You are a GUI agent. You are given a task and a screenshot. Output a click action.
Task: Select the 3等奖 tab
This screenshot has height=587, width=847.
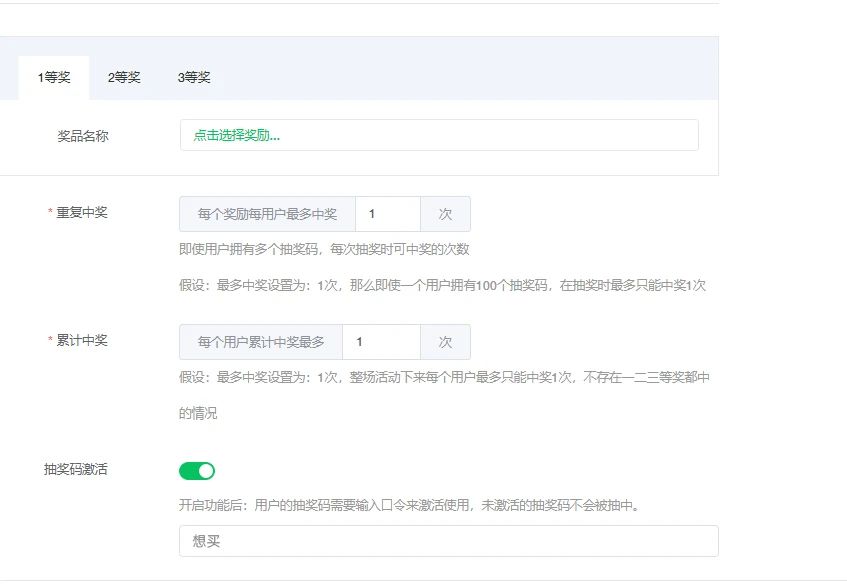[194, 78]
